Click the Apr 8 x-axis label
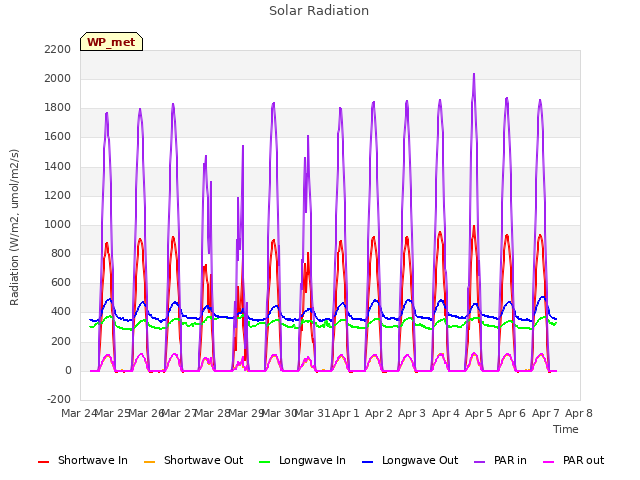Screen dimensions: 640x480 [579, 413]
